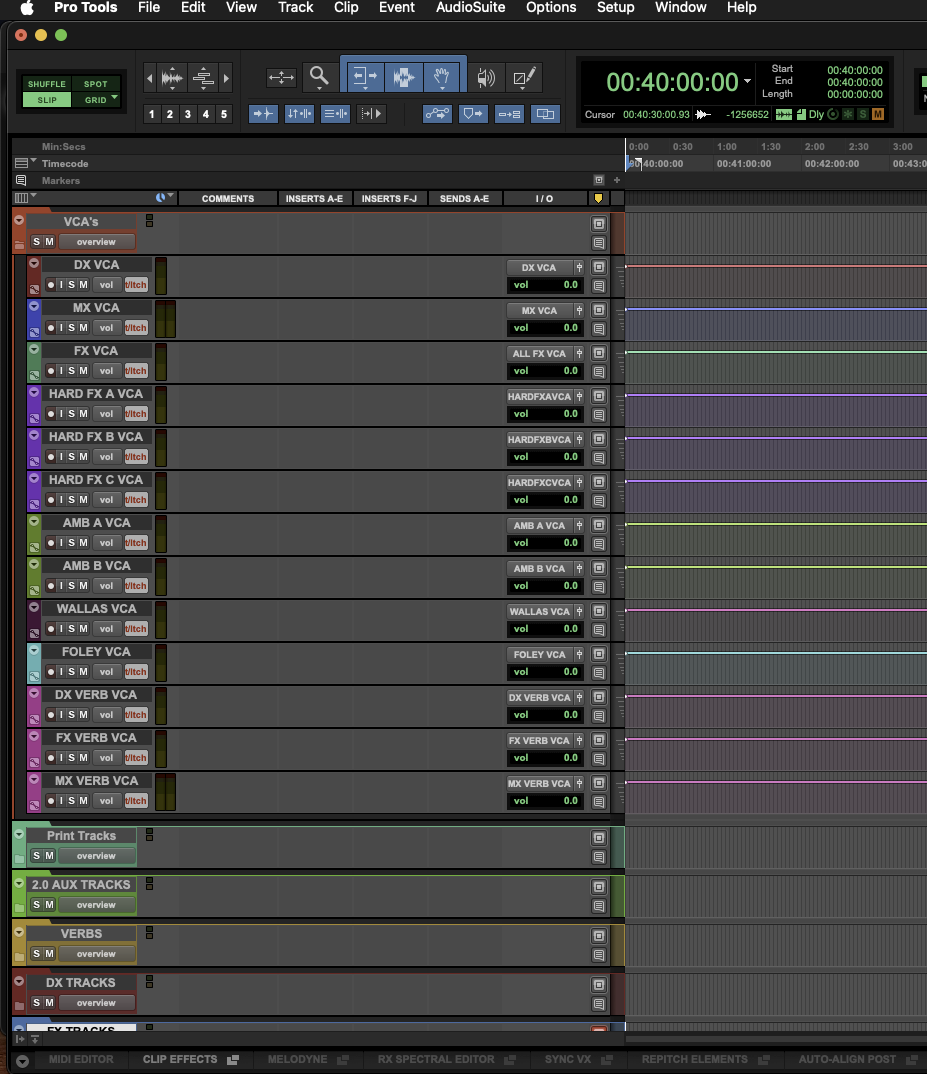Open the AudioSuite menu
This screenshot has width=927, height=1074.
click(470, 8)
